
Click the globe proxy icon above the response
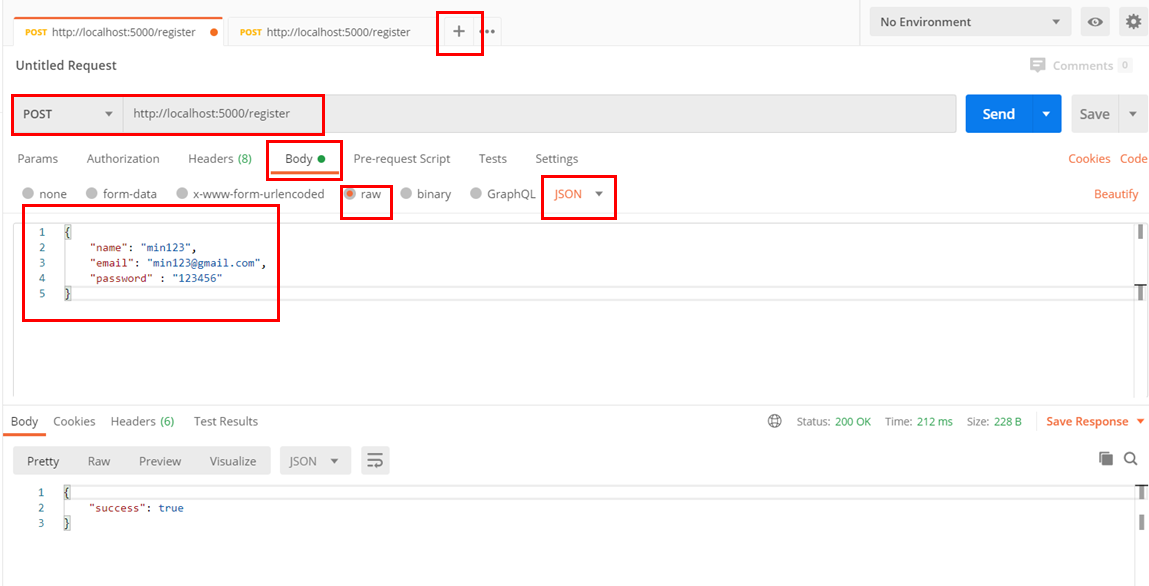pyautogui.click(x=775, y=421)
